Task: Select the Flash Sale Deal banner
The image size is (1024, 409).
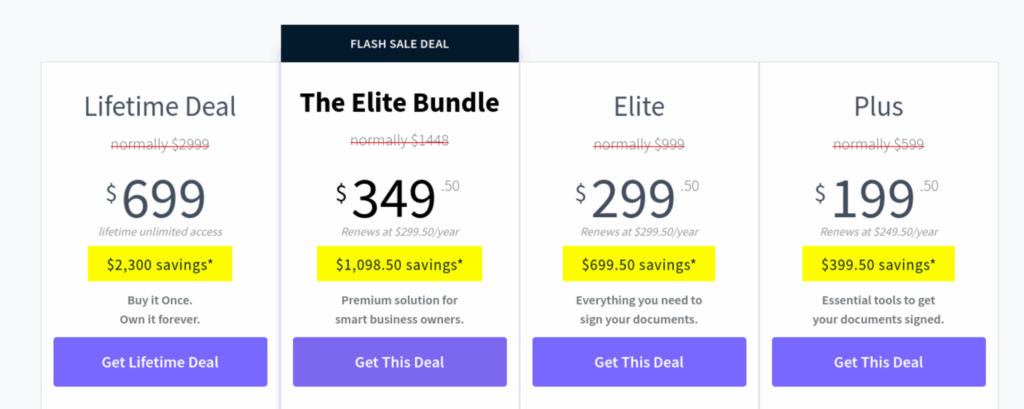Action: click(x=400, y=44)
